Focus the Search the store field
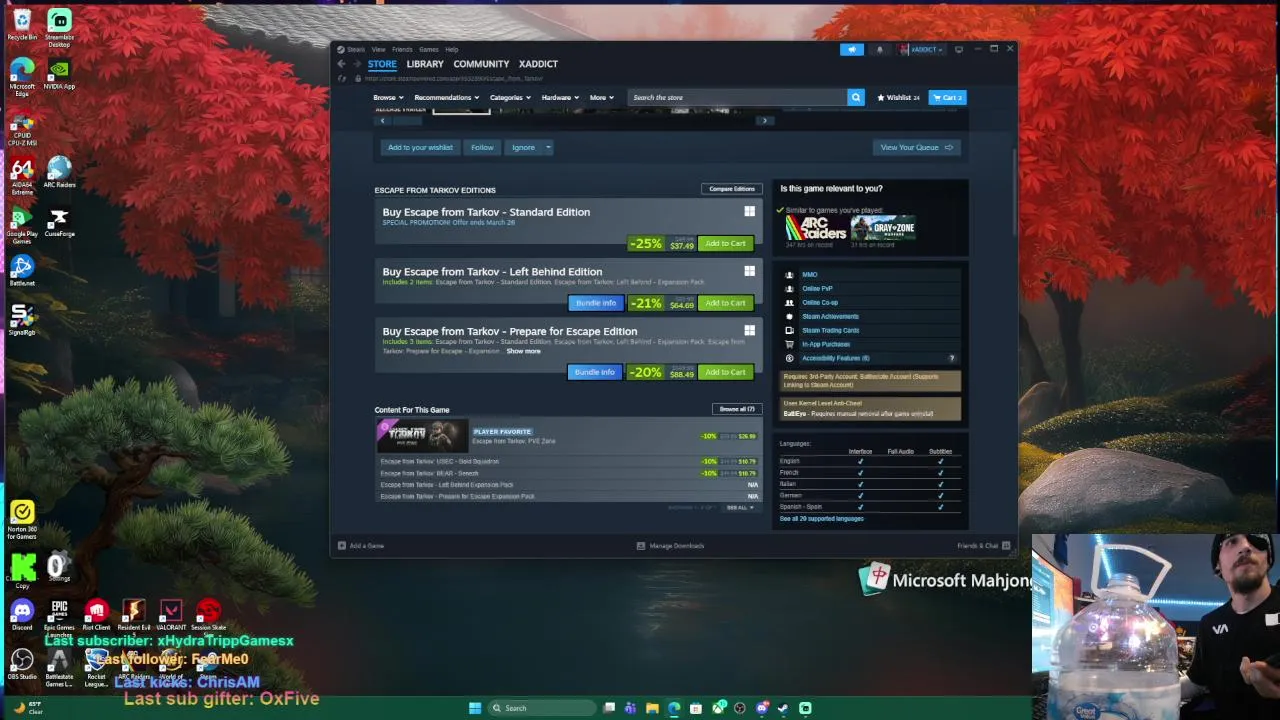Screen dimensions: 1280x720 tap(737, 97)
